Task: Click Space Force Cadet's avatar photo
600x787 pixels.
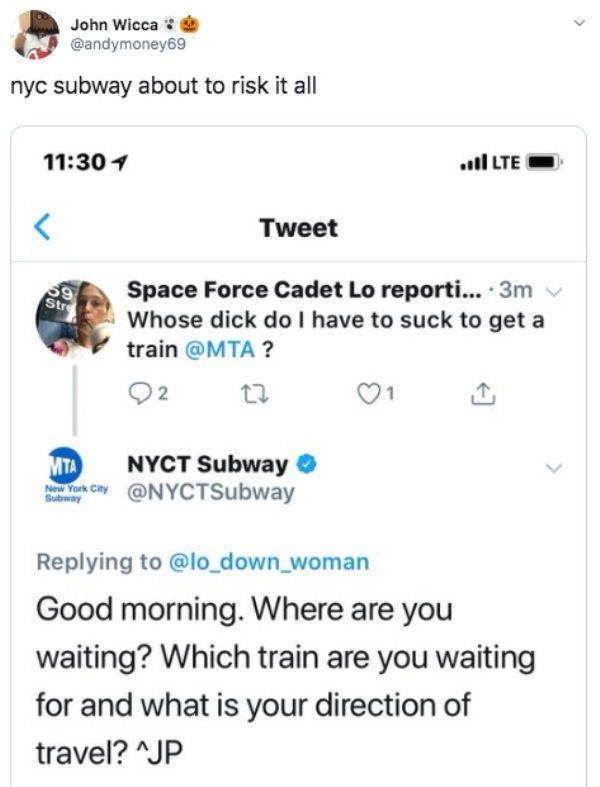Action: coord(75,317)
